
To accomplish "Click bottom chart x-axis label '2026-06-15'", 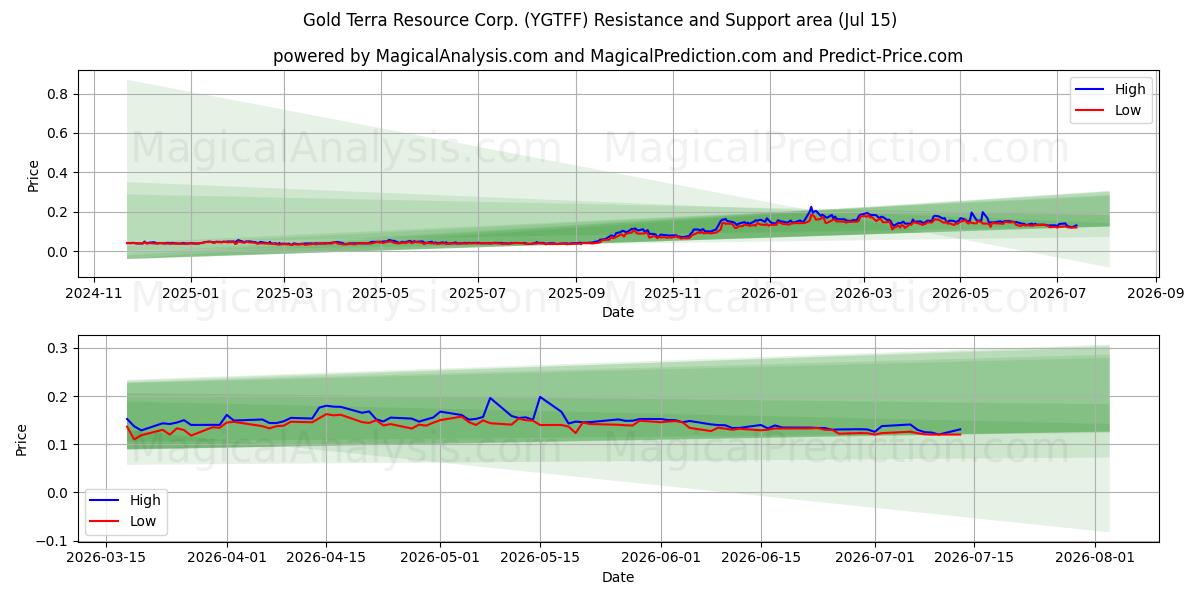I will tap(760, 558).
